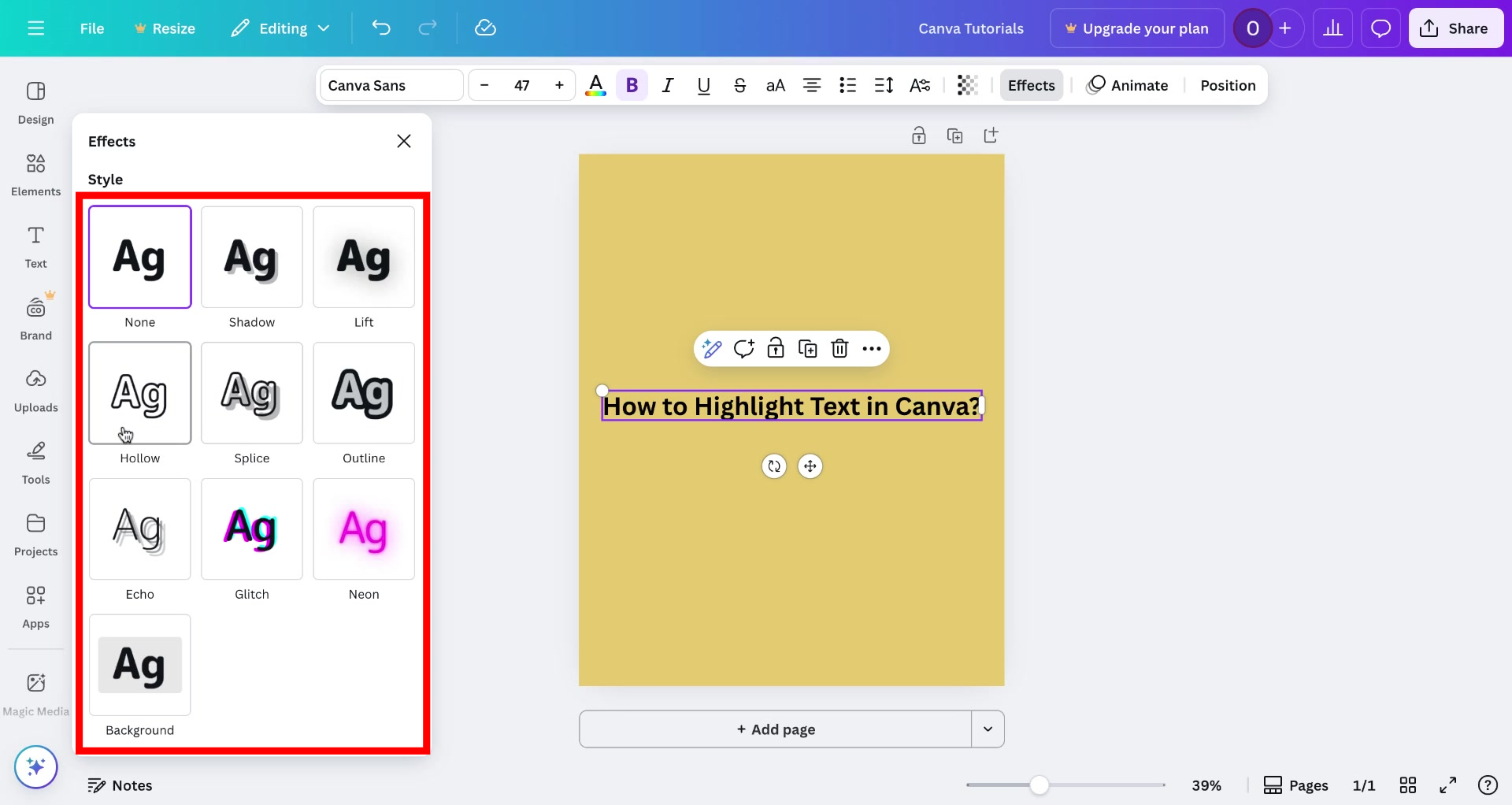Screen dimensions: 1512x805
Task: Open the Editing mode dropdown
Action: 280,28
